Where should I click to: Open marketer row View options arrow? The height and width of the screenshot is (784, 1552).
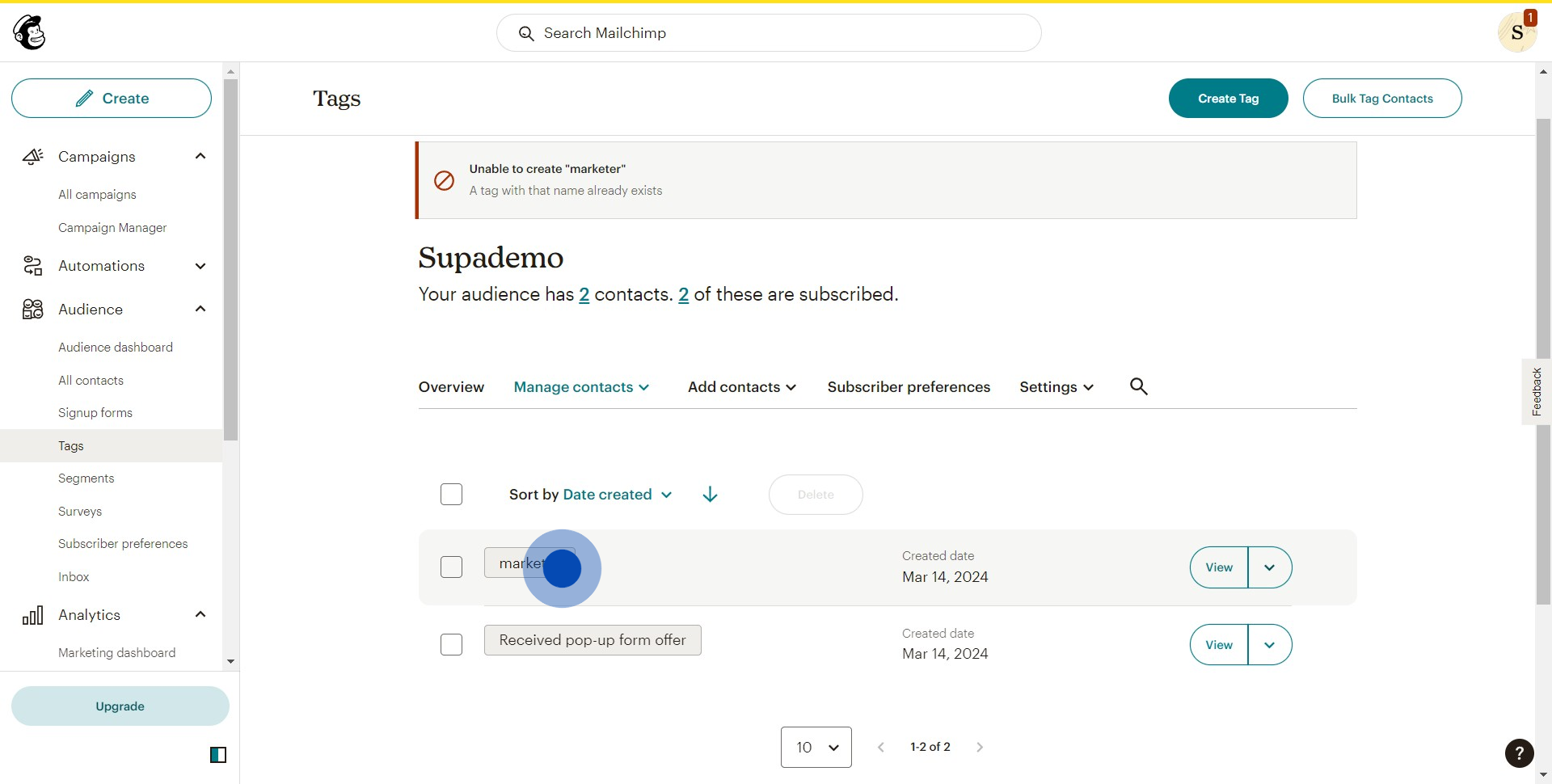(x=1270, y=567)
